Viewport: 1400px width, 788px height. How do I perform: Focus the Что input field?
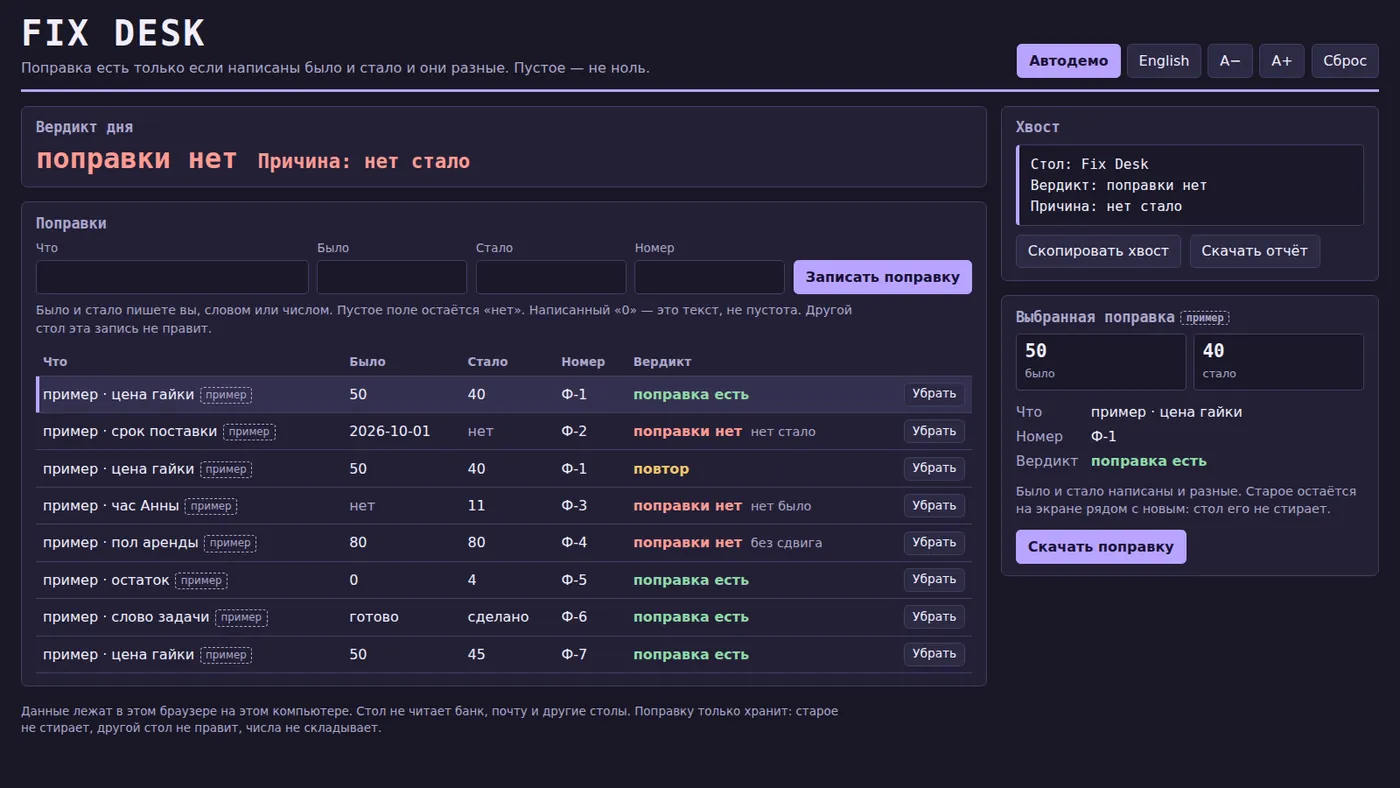coord(172,277)
